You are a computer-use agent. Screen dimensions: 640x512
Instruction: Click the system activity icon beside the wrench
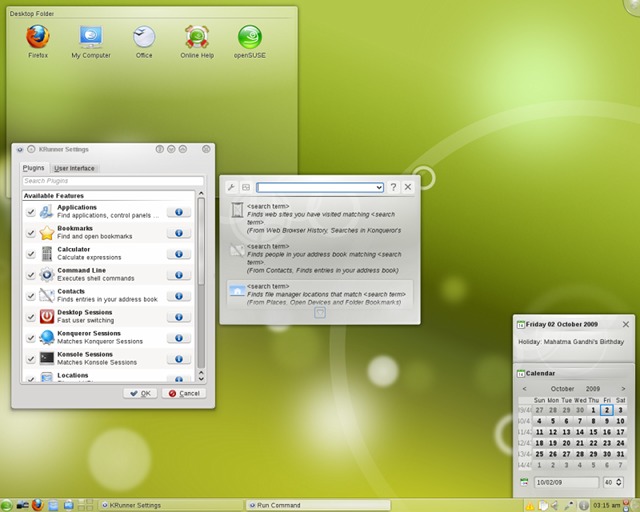[x=246, y=187]
